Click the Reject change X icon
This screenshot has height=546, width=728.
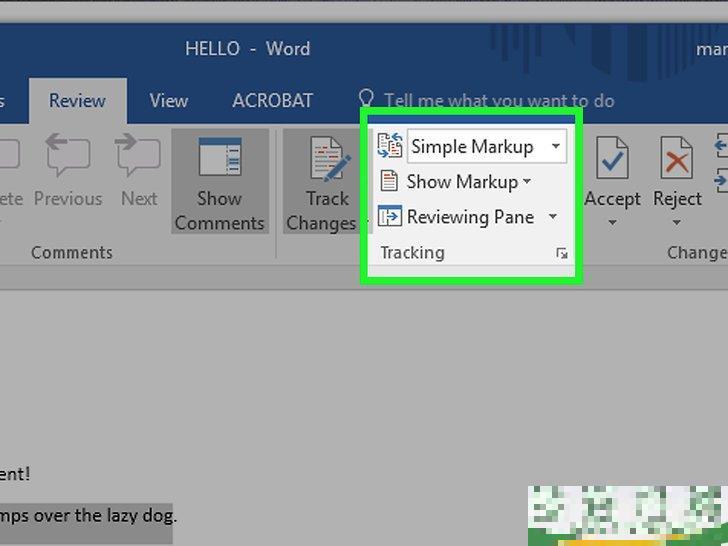coord(677,160)
